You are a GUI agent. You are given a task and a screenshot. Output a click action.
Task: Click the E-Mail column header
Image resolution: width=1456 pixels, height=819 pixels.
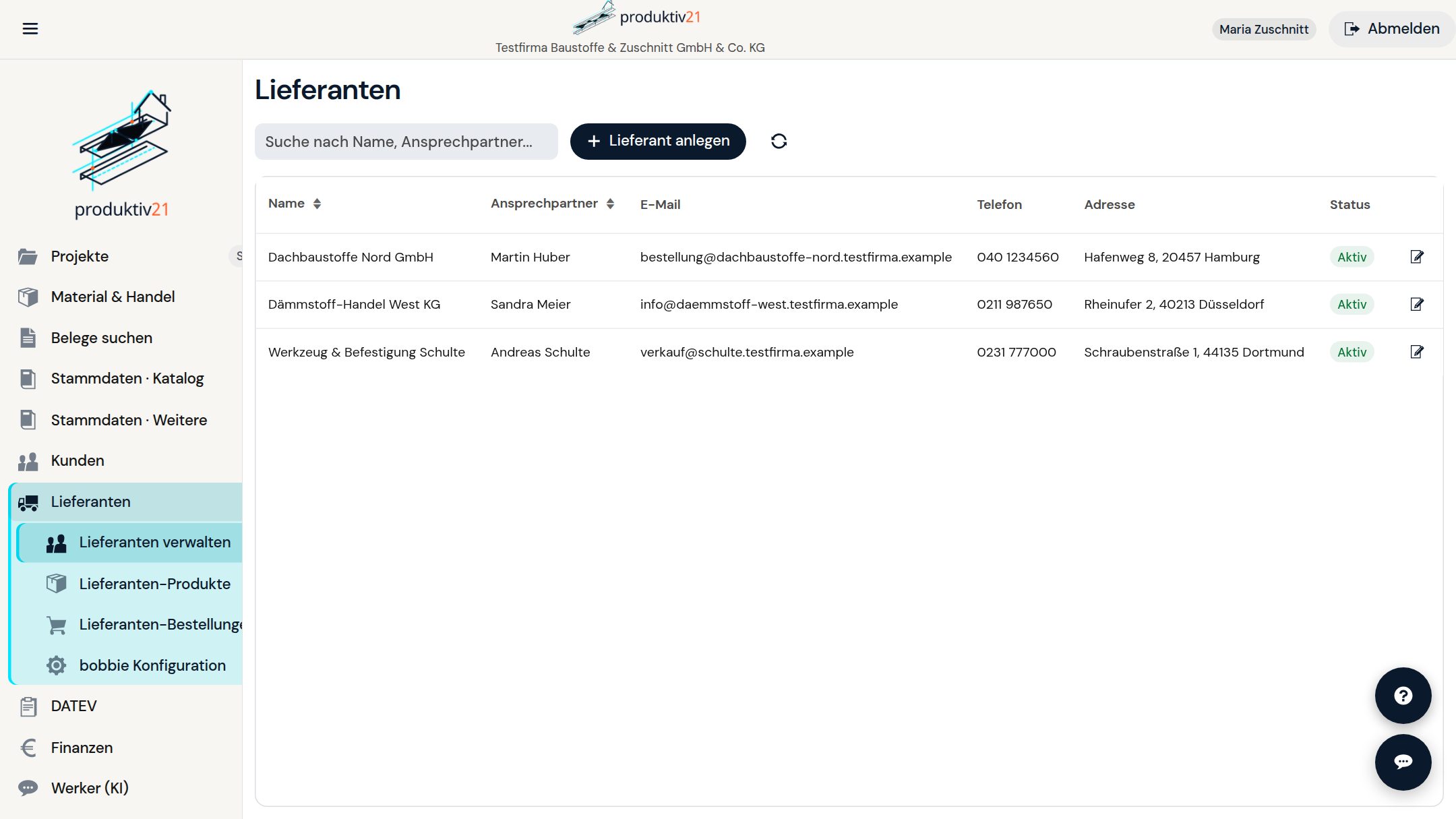(x=660, y=204)
